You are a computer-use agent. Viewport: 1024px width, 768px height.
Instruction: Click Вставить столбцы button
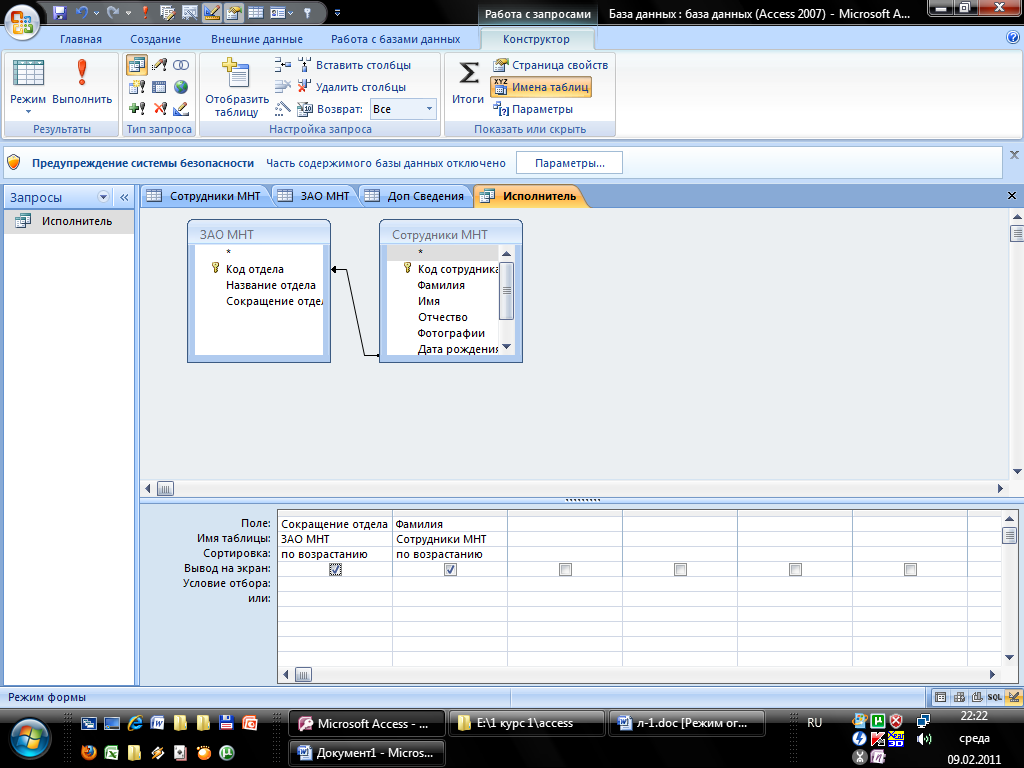pyautogui.click(x=355, y=65)
